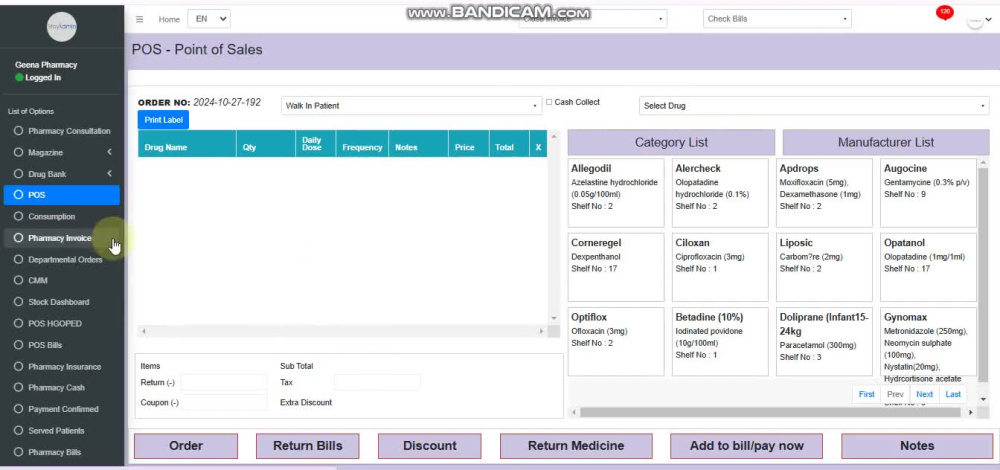Image resolution: width=1000 pixels, height=470 pixels.
Task: Click the Return Bills button
Action: click(x=307, y=446)
